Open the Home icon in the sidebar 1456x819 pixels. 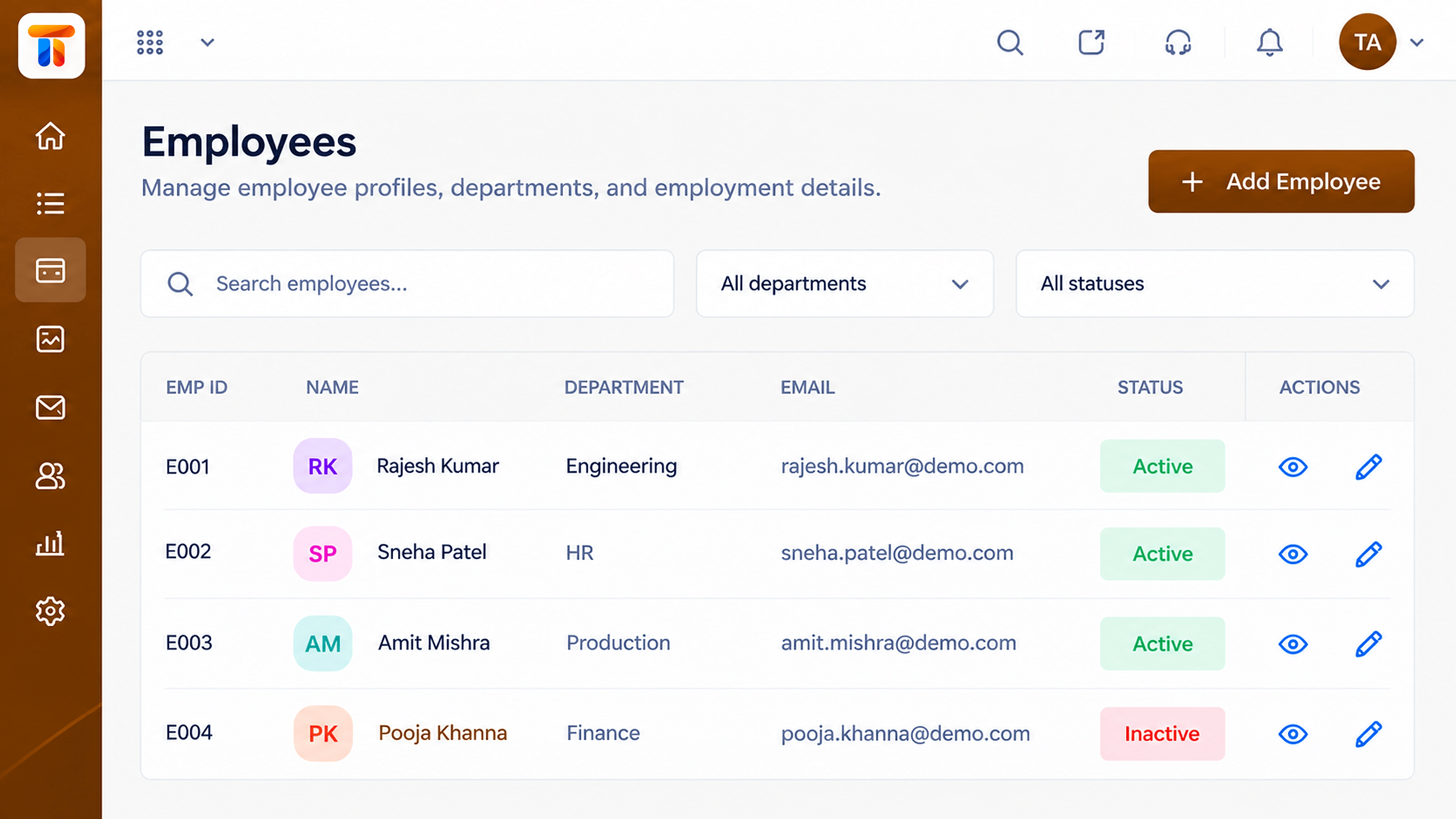coord(51,136)
